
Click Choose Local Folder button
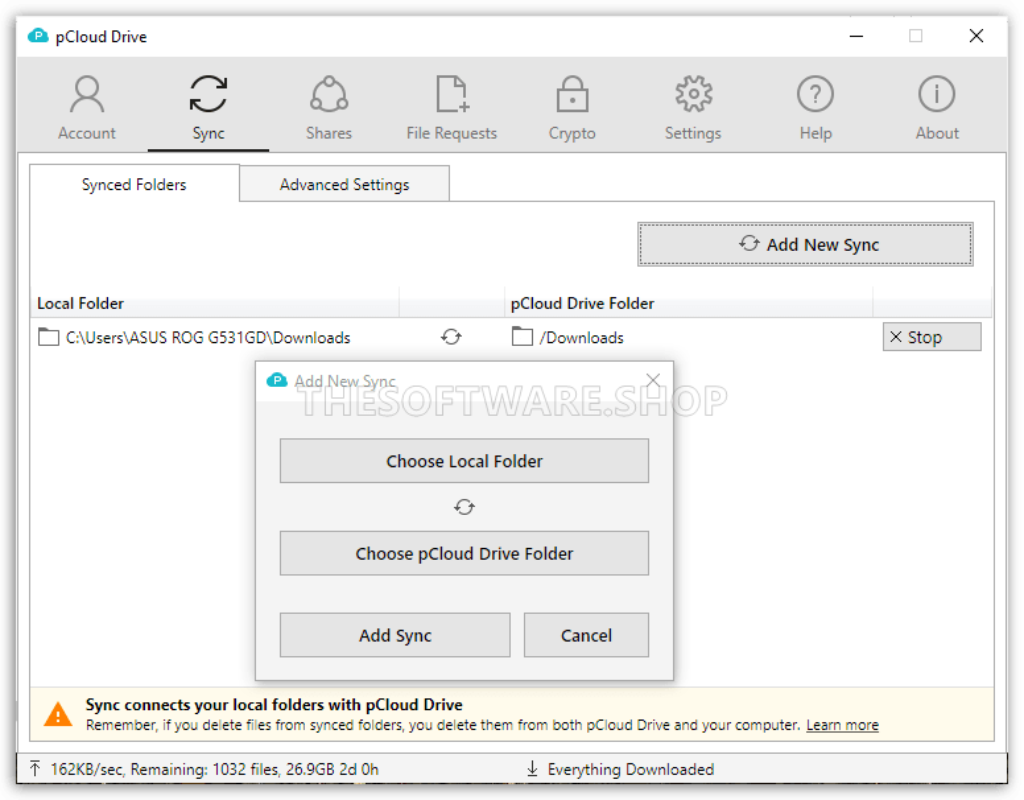[464, 461]
